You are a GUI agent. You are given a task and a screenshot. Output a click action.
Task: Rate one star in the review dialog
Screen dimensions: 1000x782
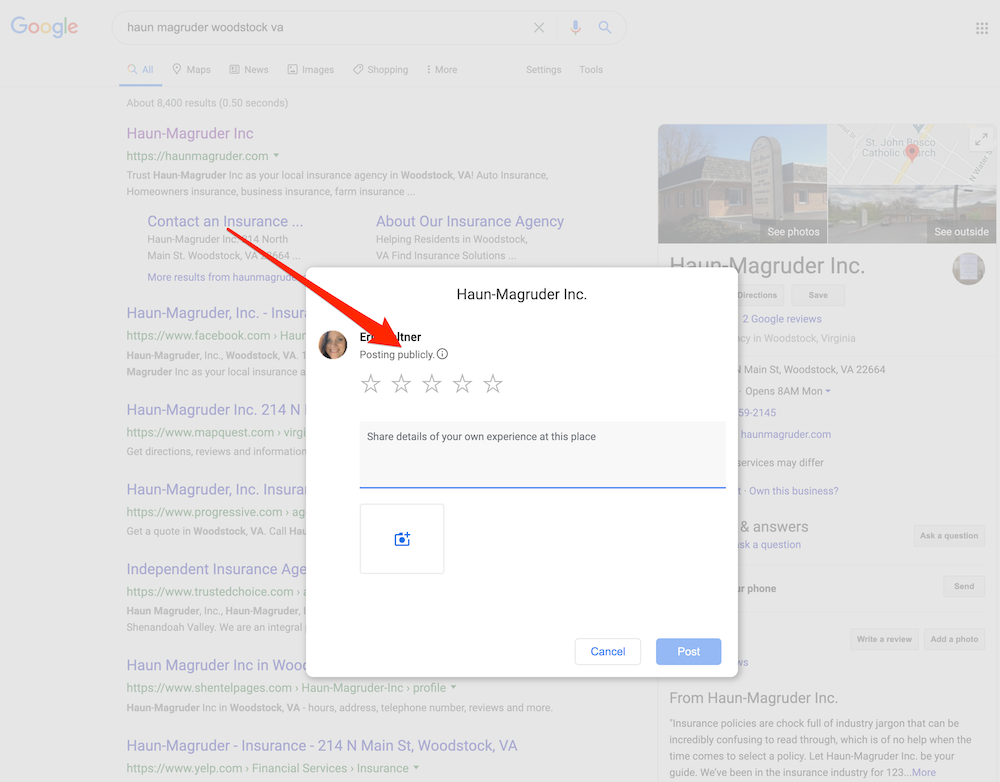pyautogui.click(x=371, y=384)
